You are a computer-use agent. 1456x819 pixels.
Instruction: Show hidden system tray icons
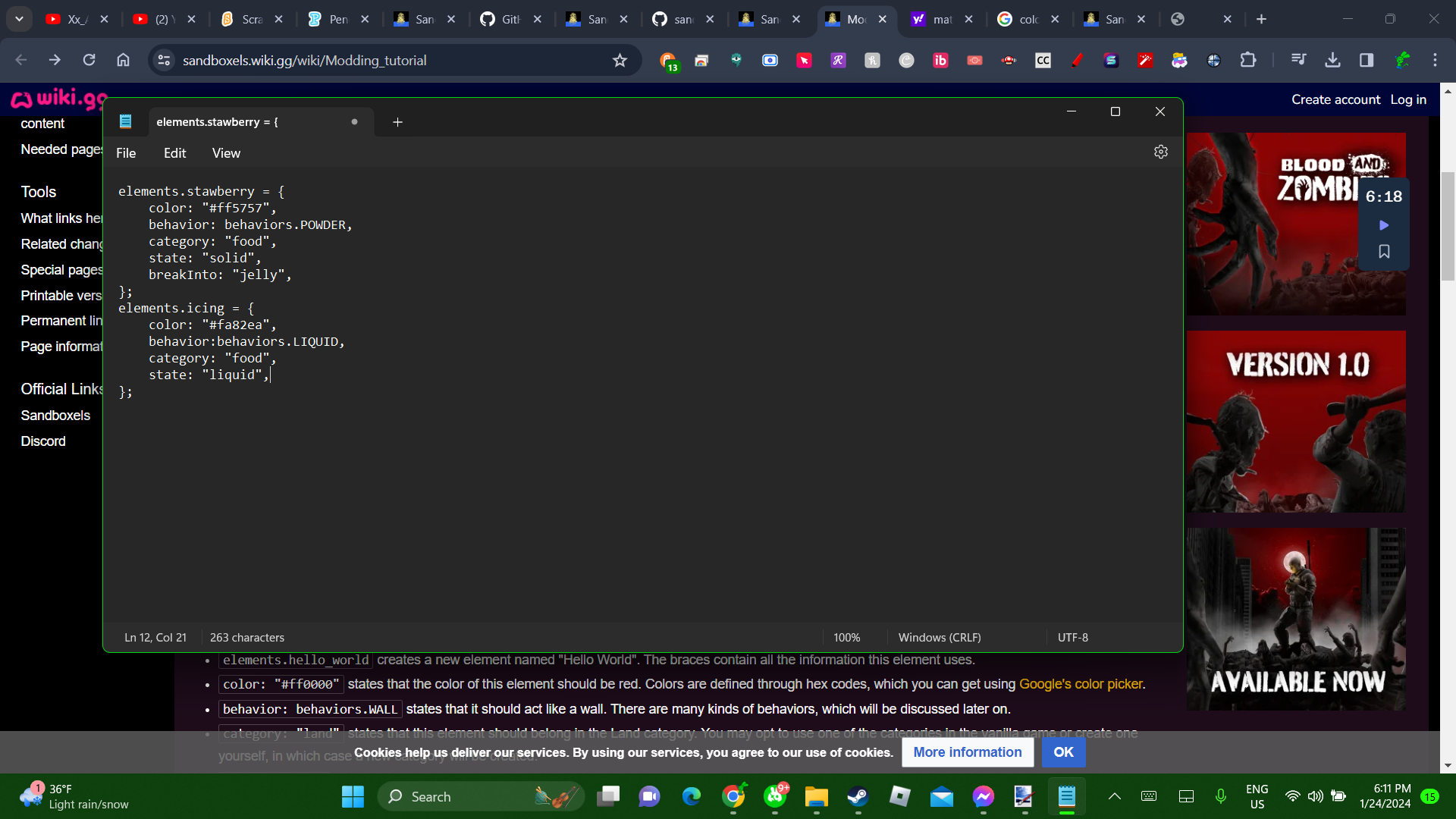point(1114,796)
